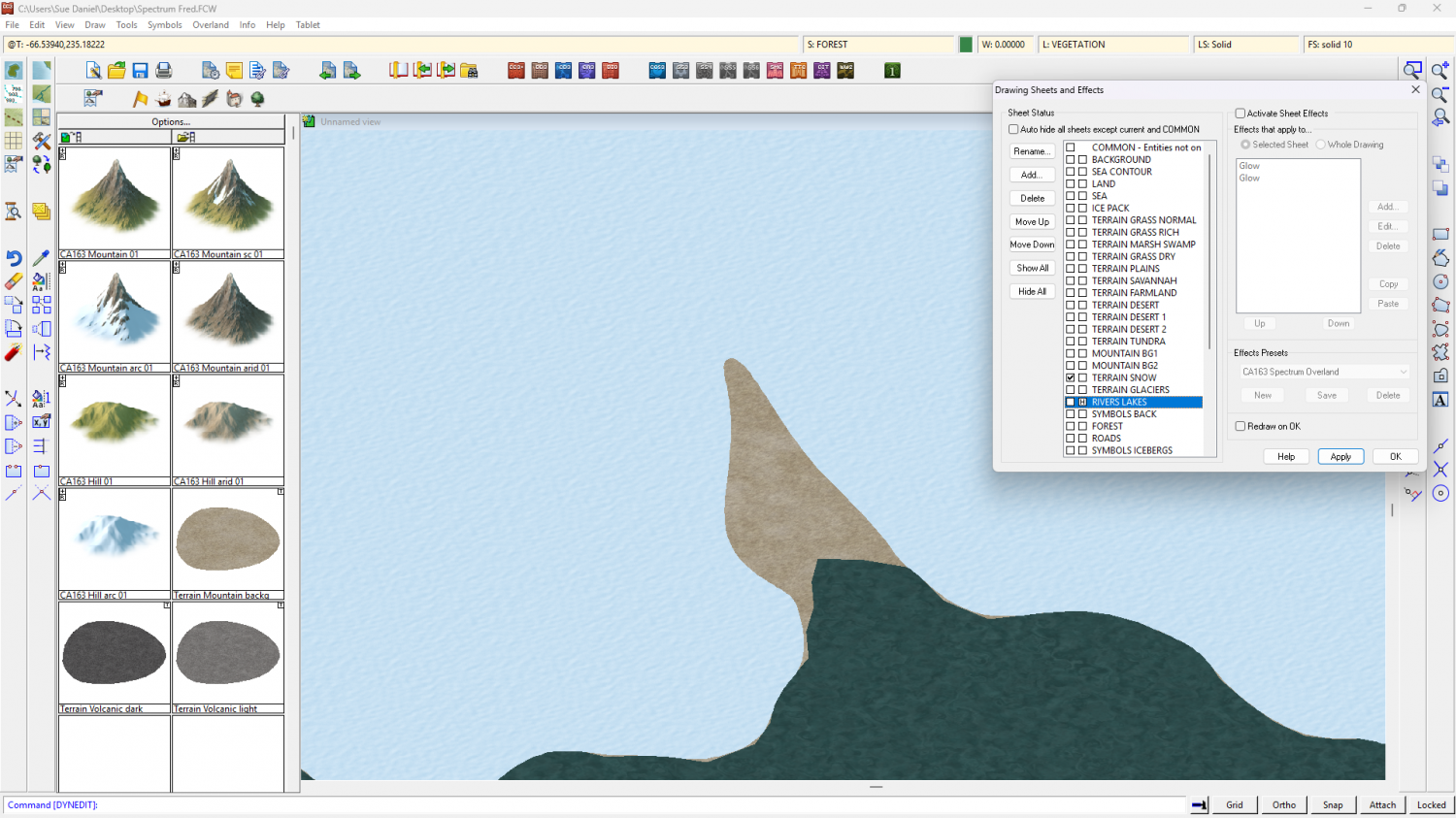This screenshot has height=818, width=1456.
Task: Click the vegetation tree symbols icon
Action: [x=257, y=99]
